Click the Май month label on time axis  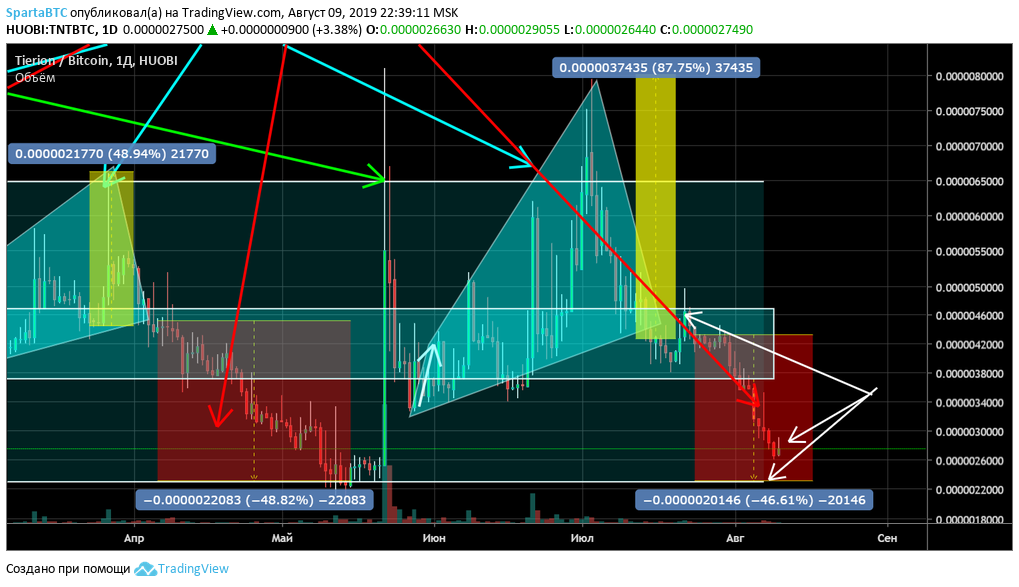click(x=283, y=538)
